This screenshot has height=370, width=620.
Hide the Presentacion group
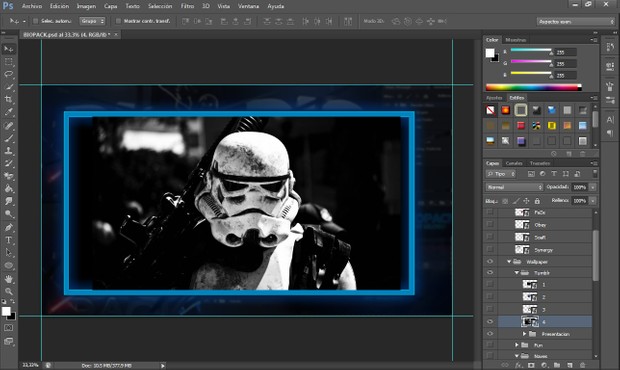point(490,334)
